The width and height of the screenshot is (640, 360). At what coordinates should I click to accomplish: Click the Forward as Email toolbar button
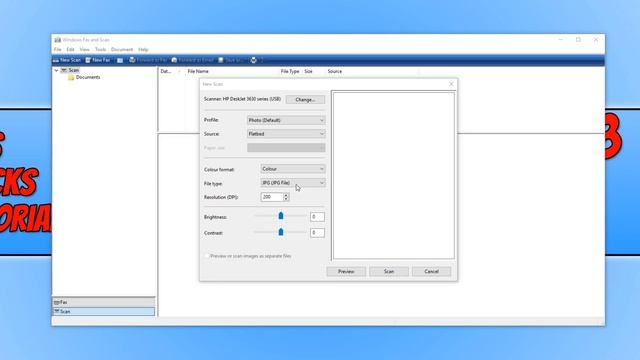[x=193, y=60]
